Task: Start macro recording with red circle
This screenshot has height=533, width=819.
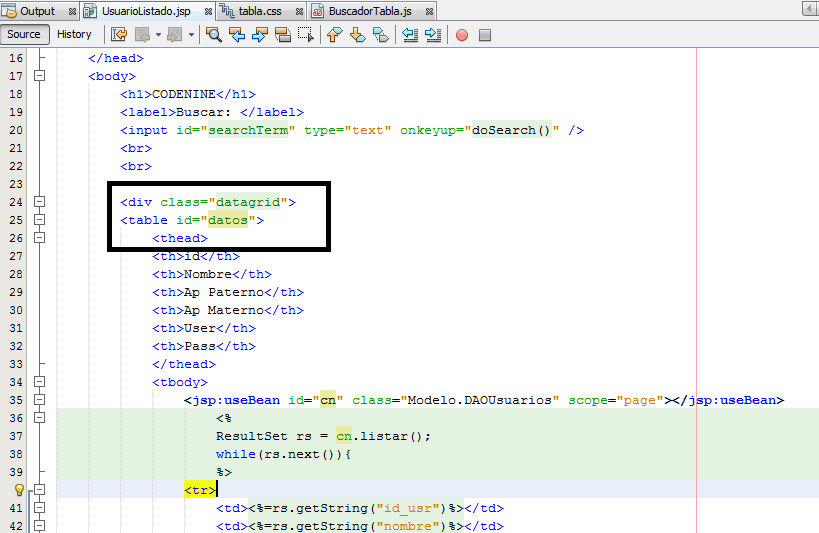Action: pyautogui.click(x=462, y=35)
